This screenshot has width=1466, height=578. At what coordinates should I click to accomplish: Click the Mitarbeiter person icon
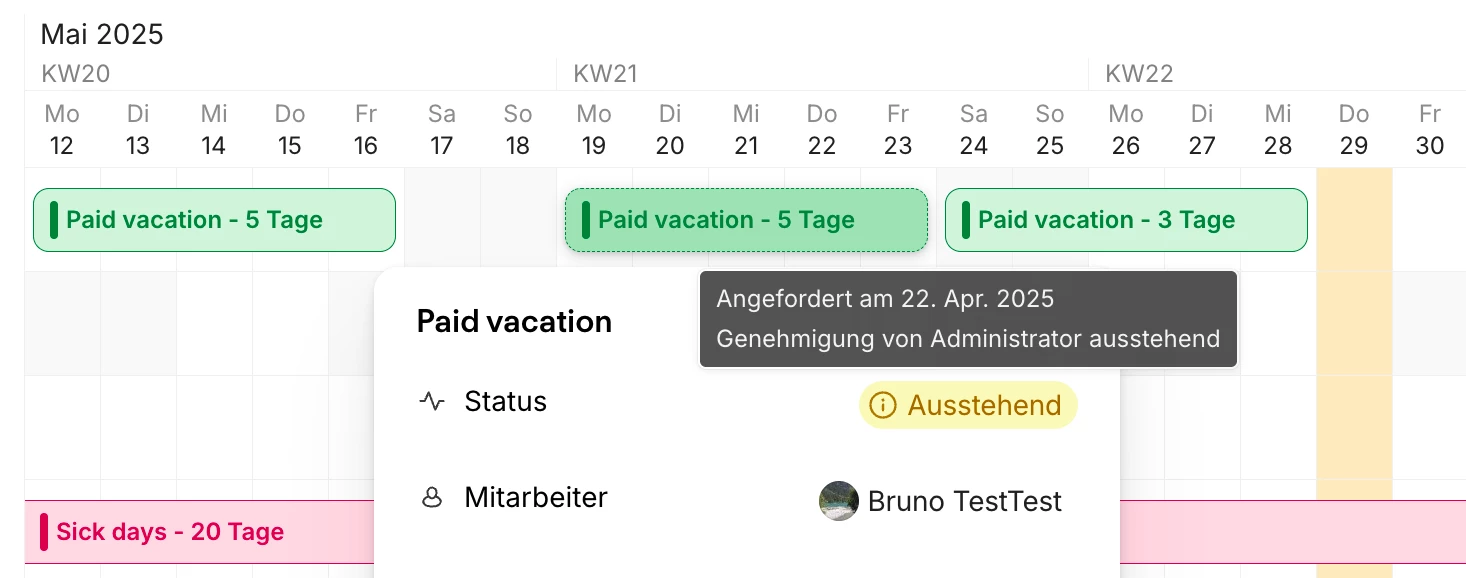pos(431,498)
